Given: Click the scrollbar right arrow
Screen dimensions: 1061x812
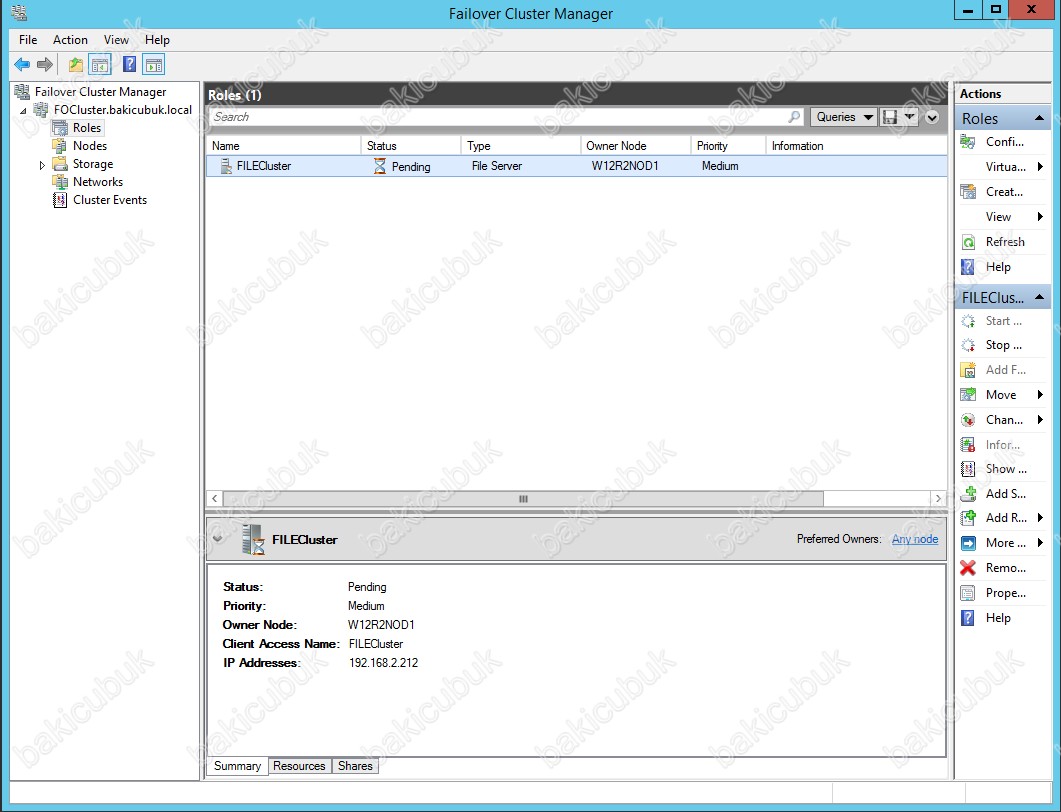Looking at the screenshot, I should coord(938,499).
